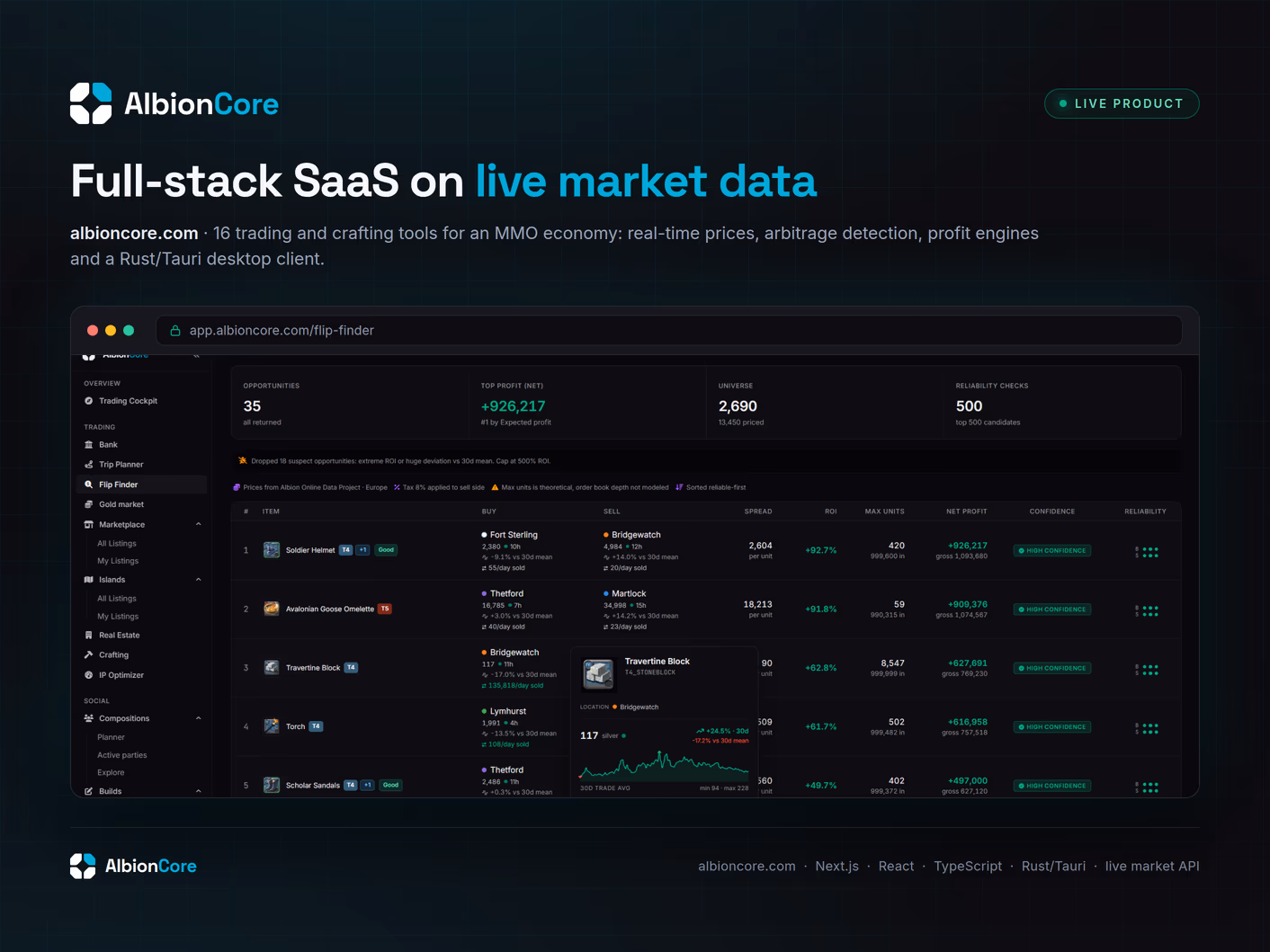Click the Bank building icon in sidebar

tap(88, 445)
